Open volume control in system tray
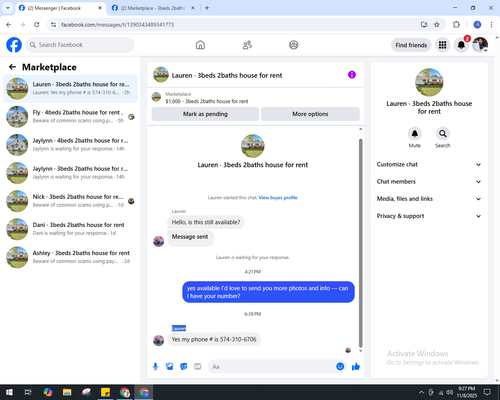This screenshot has height=400, width=500. click(449, 392)
